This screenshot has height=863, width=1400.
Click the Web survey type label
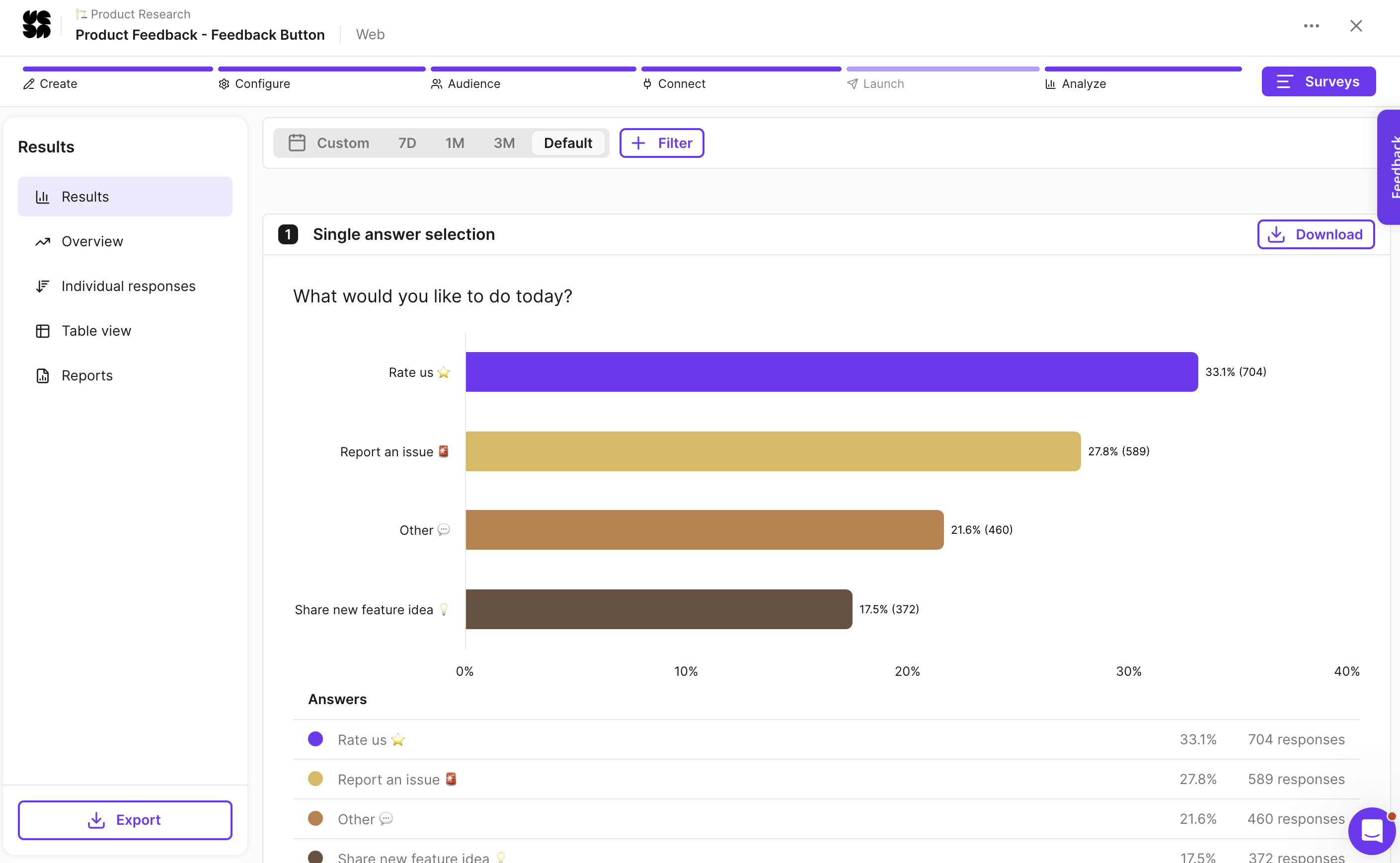[x=370, y=34]
